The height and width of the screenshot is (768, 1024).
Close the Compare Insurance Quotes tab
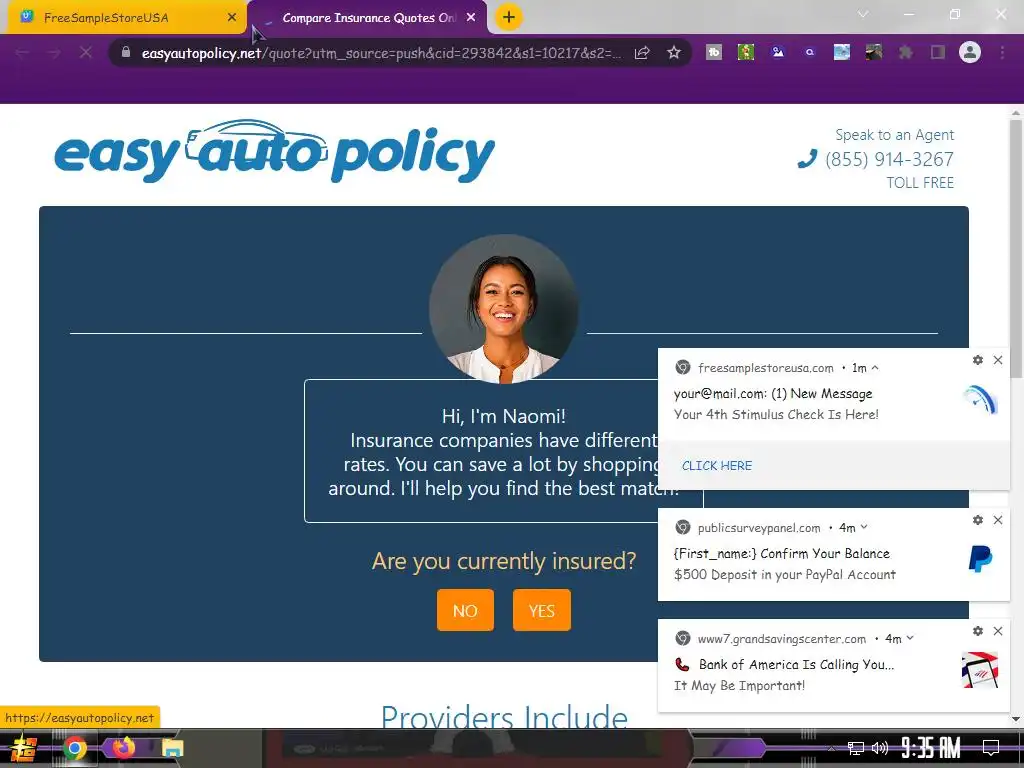click(x=471, y=18)
